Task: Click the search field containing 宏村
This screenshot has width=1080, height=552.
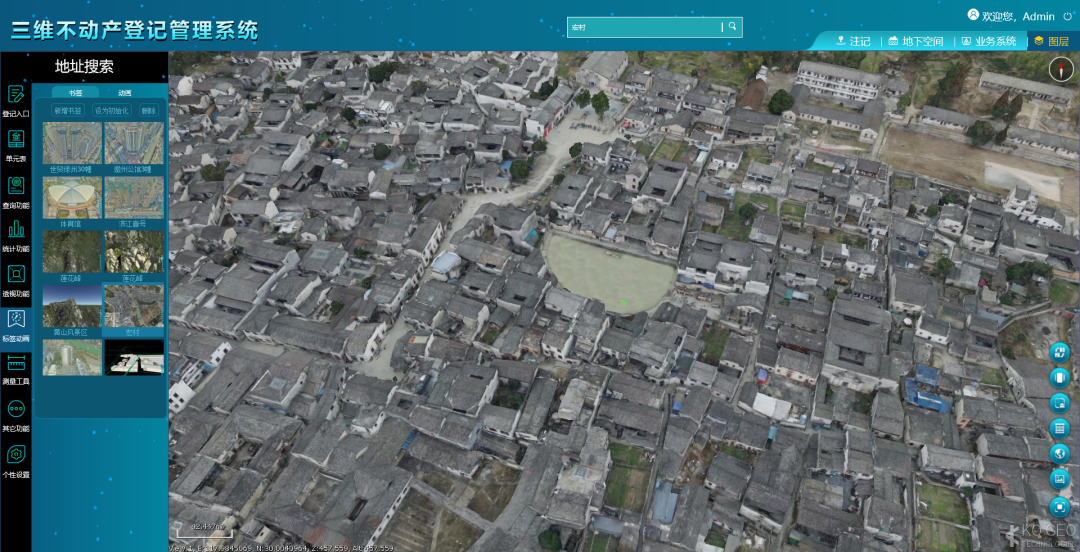Action: 645,28
